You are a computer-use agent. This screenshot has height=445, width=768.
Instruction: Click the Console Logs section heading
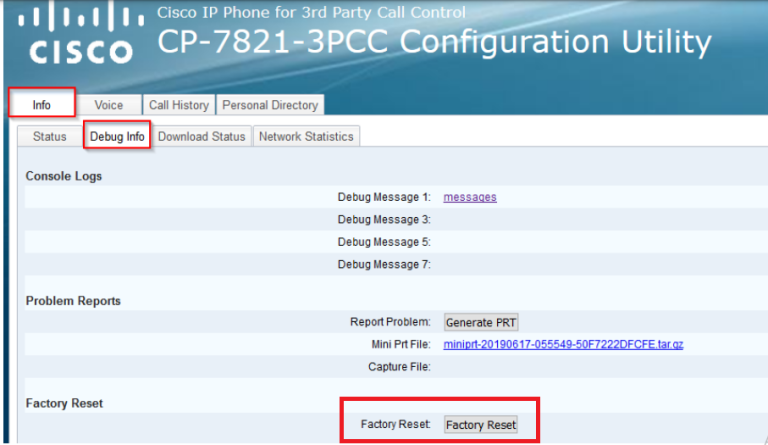point(64,176)
